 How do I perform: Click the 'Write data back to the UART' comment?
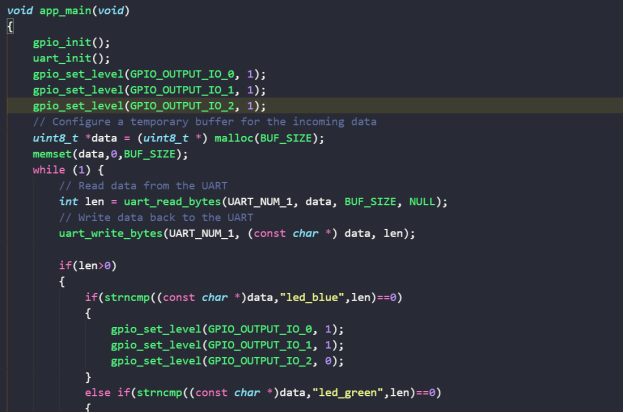pos(156,218)
